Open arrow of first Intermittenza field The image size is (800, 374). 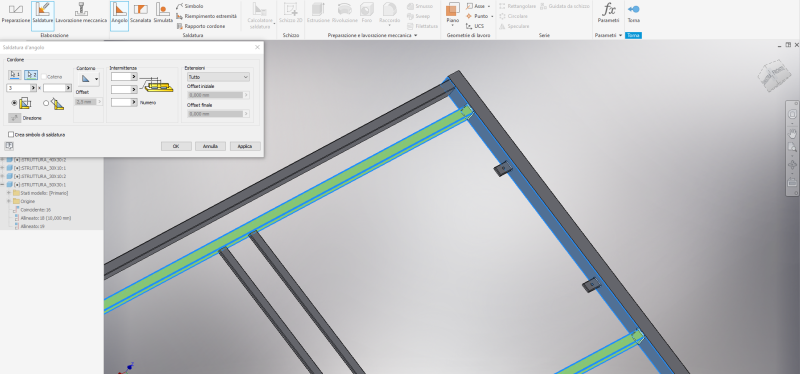tap(134, 76)
